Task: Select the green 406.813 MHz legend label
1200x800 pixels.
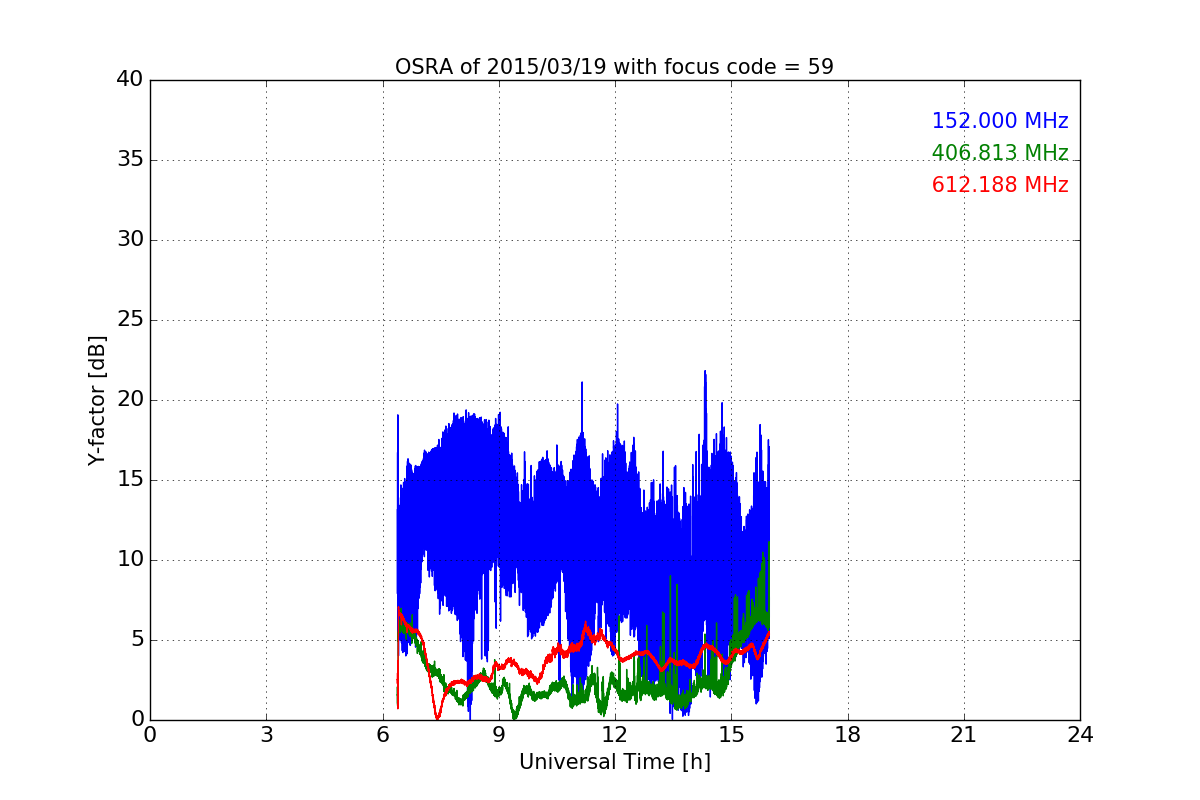Action: (1000, 153)
